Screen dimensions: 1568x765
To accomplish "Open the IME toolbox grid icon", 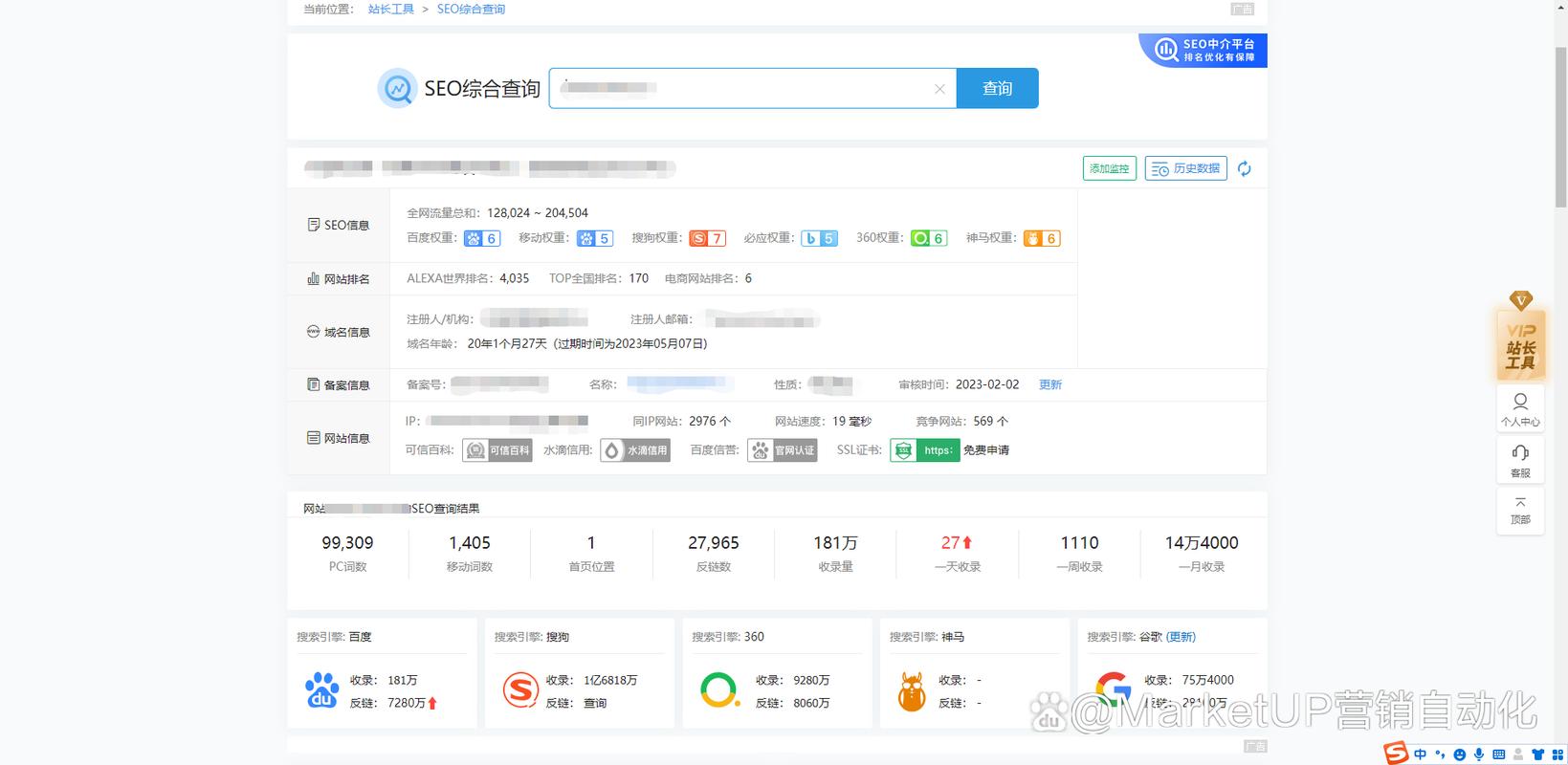I will (x=1557, y=754).
